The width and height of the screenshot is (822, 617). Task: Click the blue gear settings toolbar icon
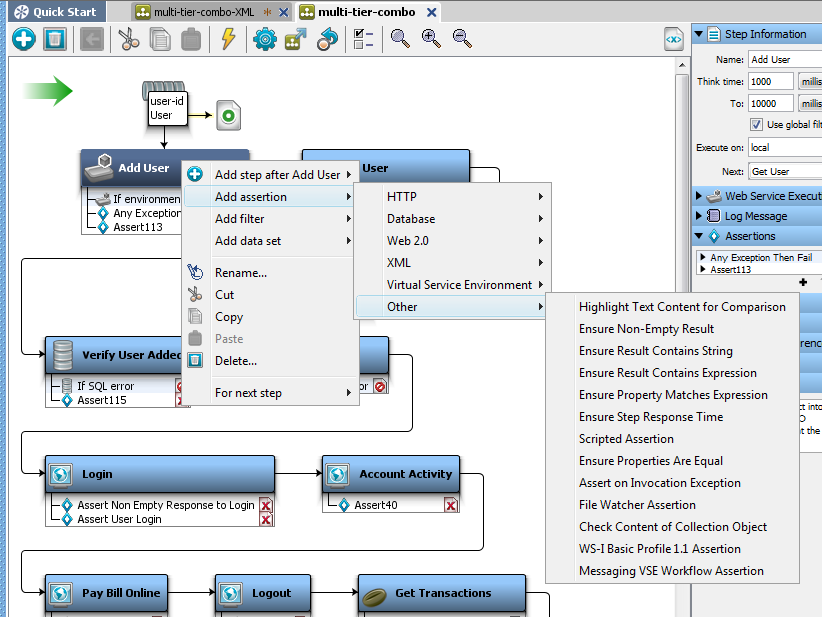click(x=264, y=39)
